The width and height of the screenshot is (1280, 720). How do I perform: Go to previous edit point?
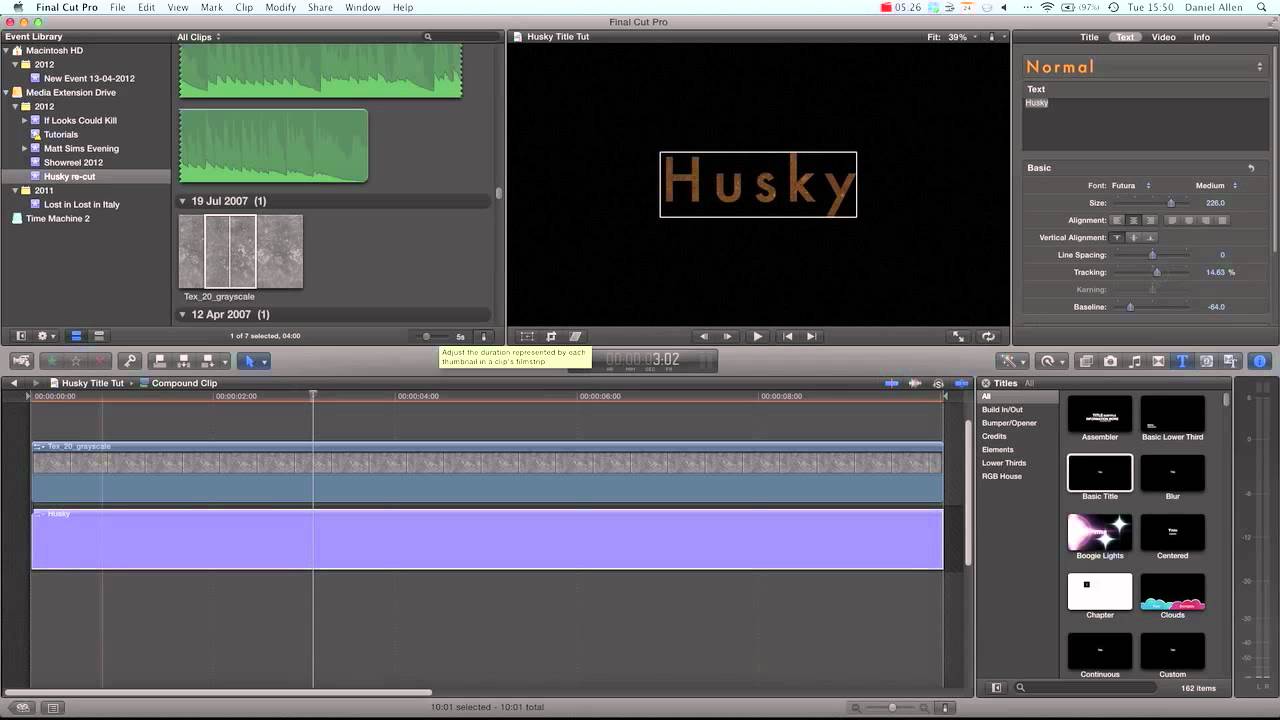pyautogui.click(x=787, y=336)
